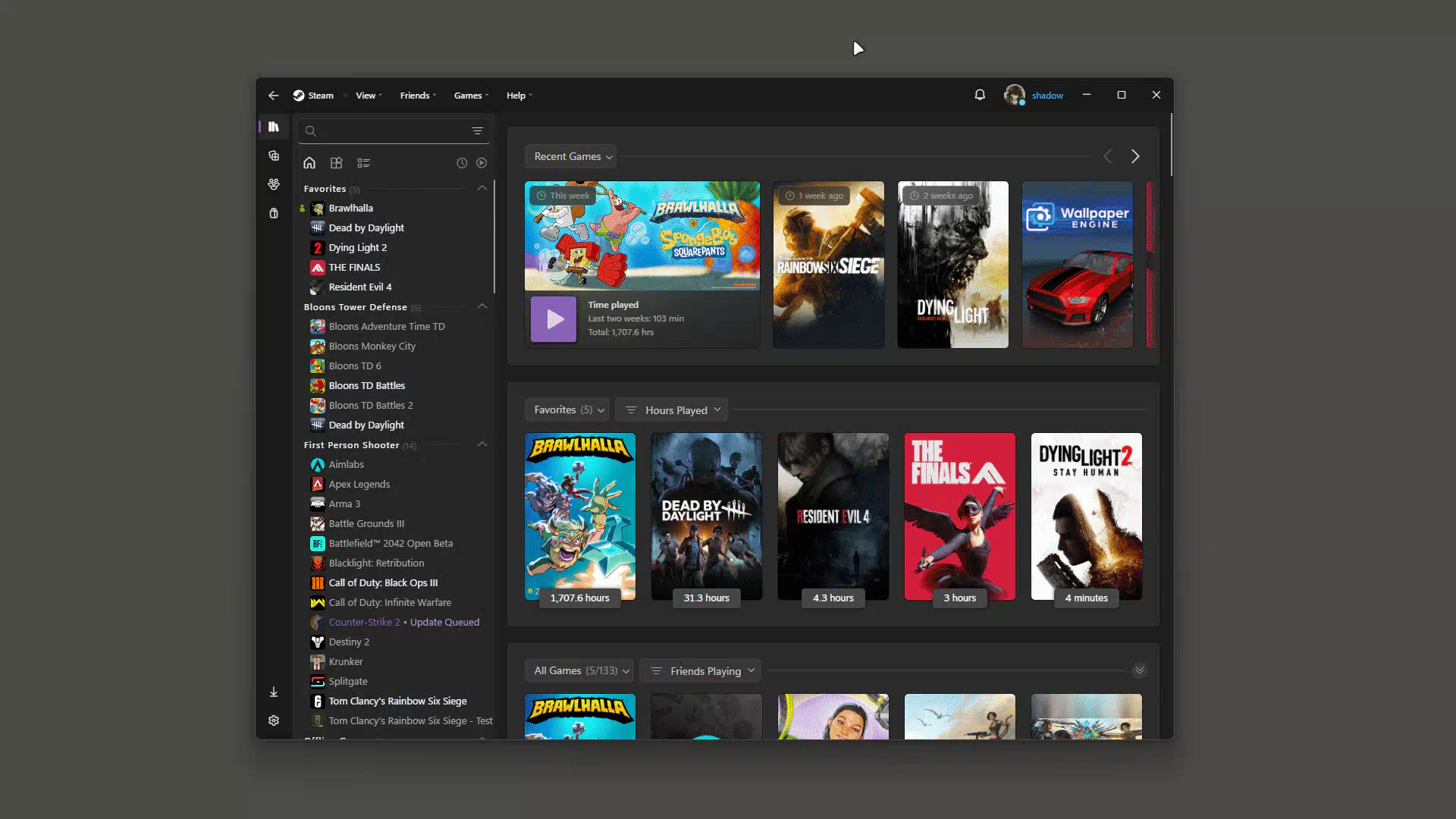Open the shadow profile avatar
Viewport: 1456px width, 819px height.
[1015, 95]
